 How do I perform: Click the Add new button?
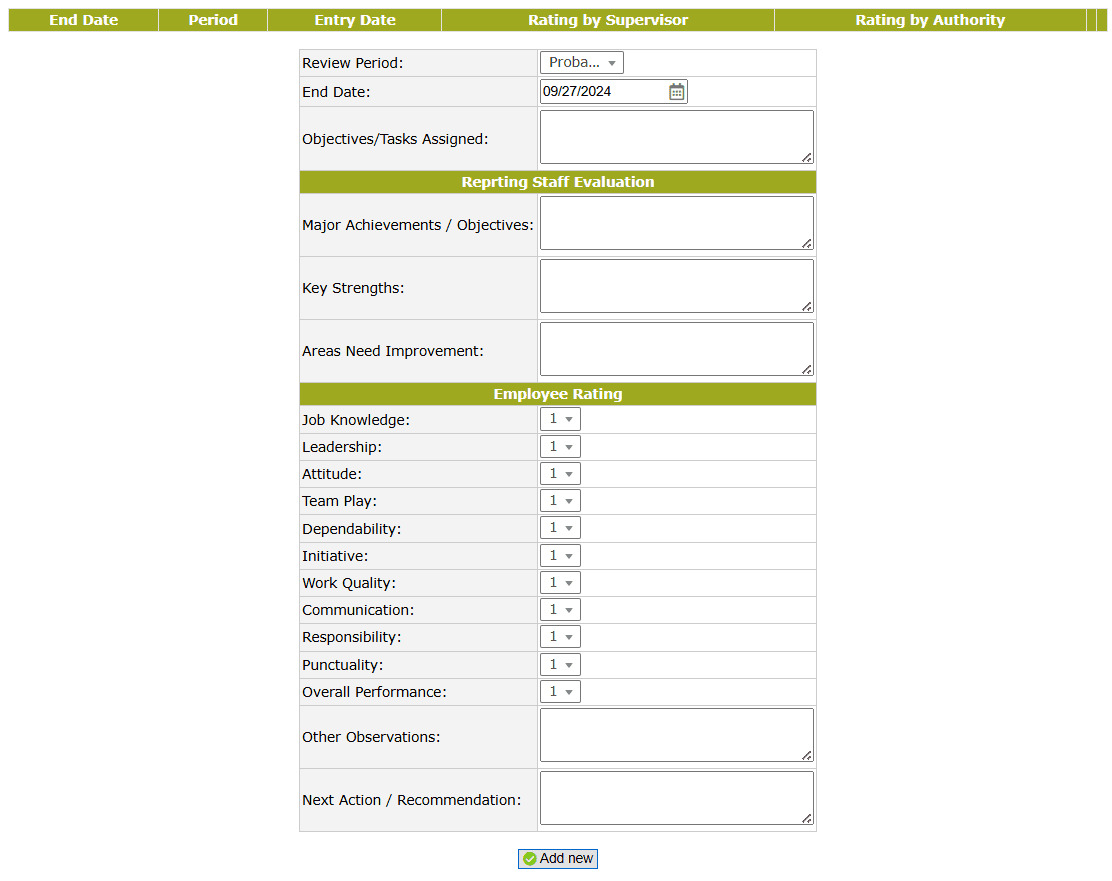point(558,858)
